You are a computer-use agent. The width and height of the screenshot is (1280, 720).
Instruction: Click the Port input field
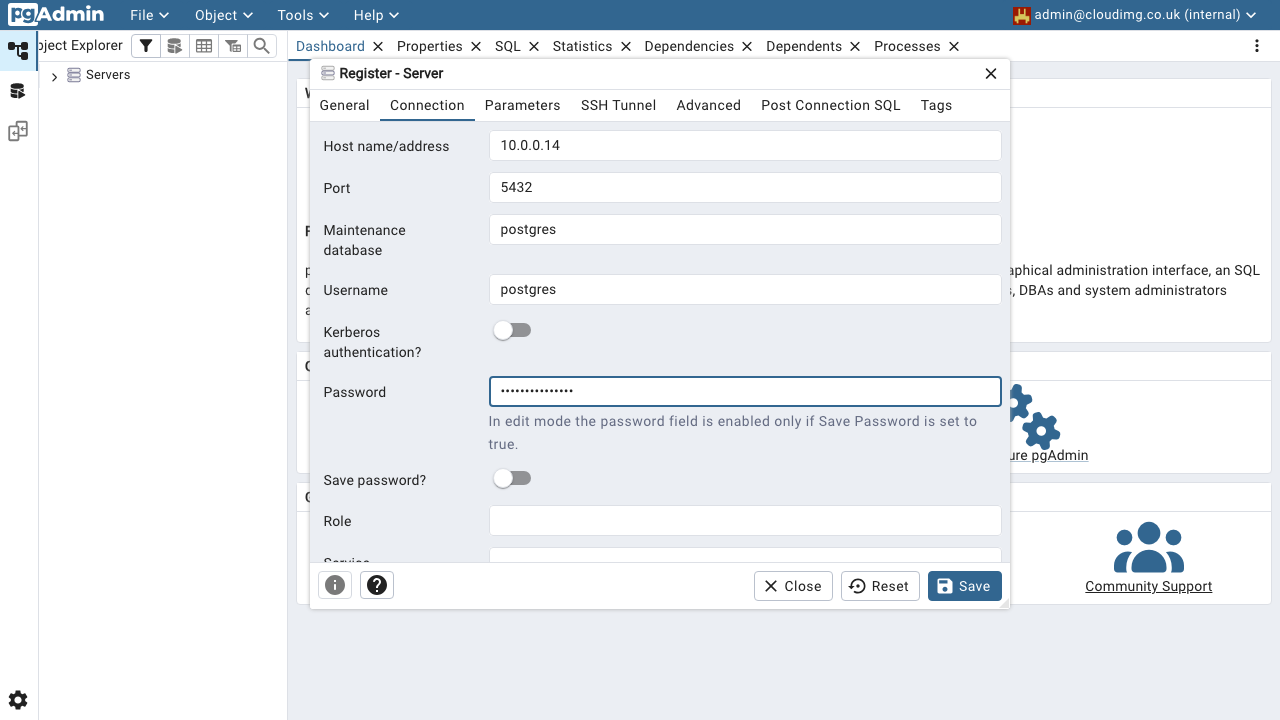745,187
